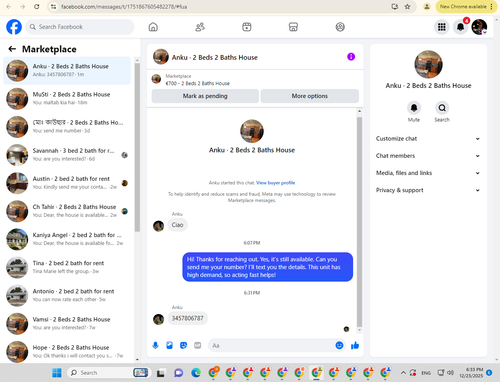The height and width of the screenshot is (382, 500).
Task: Reload the browser page
Action: click(37, 7)
